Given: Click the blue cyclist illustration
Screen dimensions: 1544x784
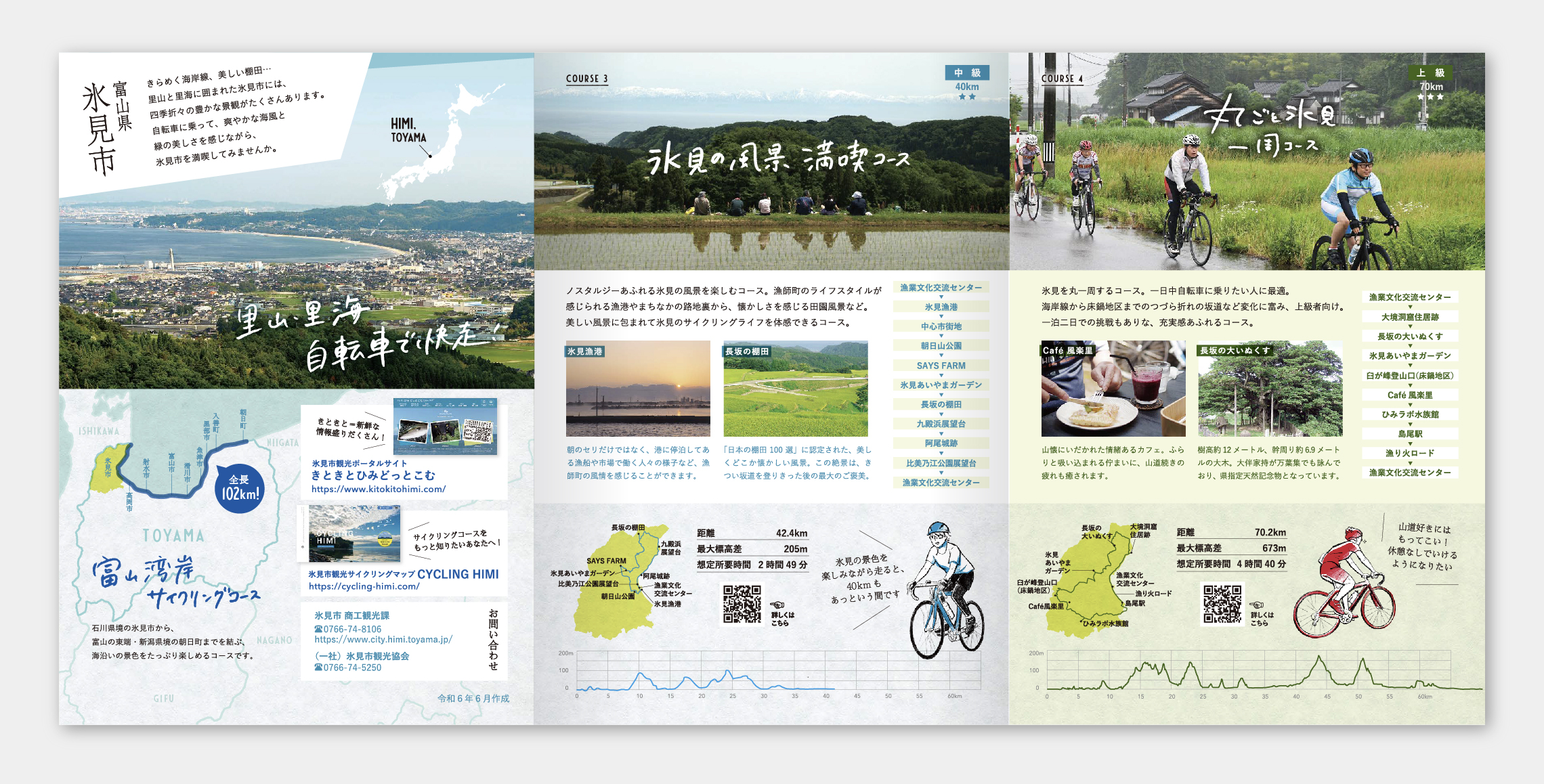Looking at the screenshot, I should coord(945,590).
